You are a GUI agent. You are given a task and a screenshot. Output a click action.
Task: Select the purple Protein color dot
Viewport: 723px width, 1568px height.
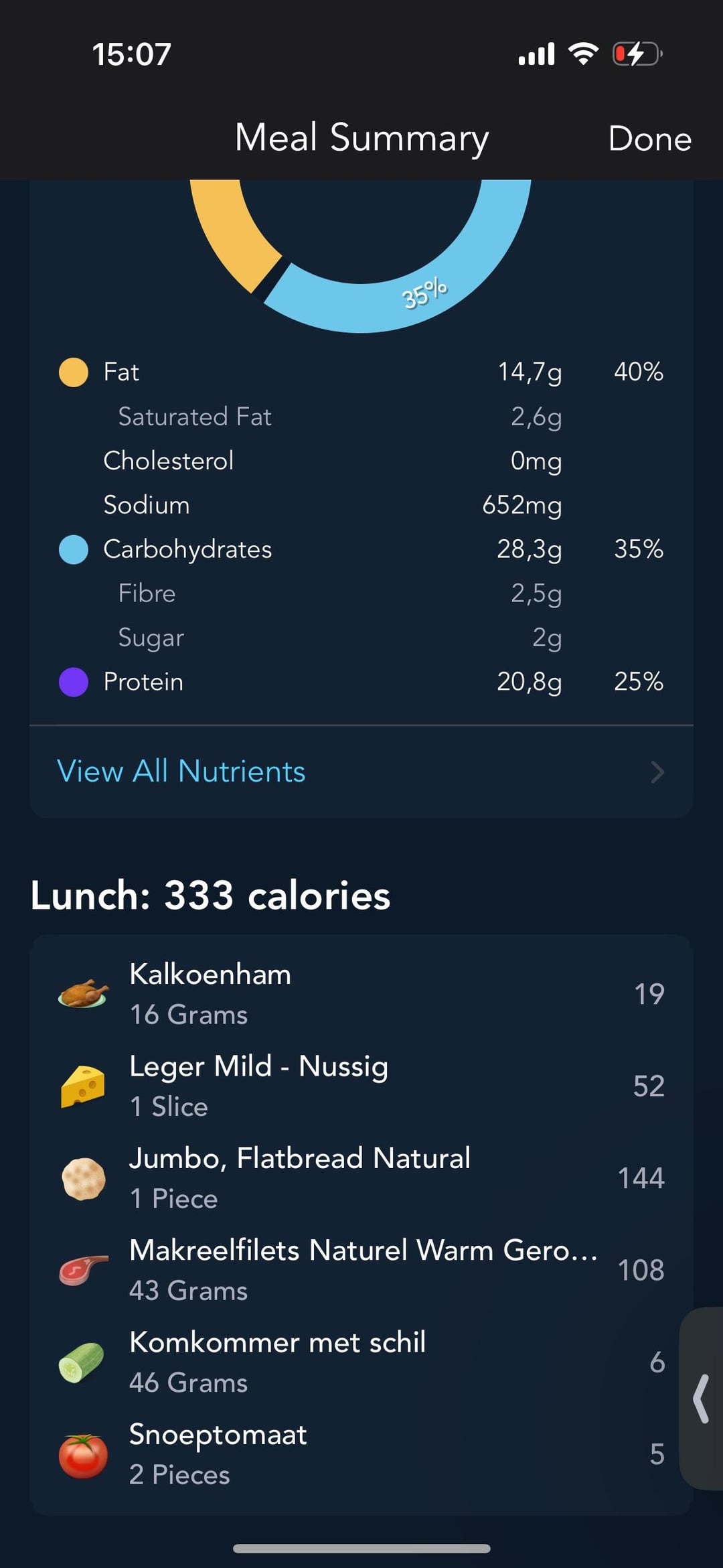[x=74, y=682]
